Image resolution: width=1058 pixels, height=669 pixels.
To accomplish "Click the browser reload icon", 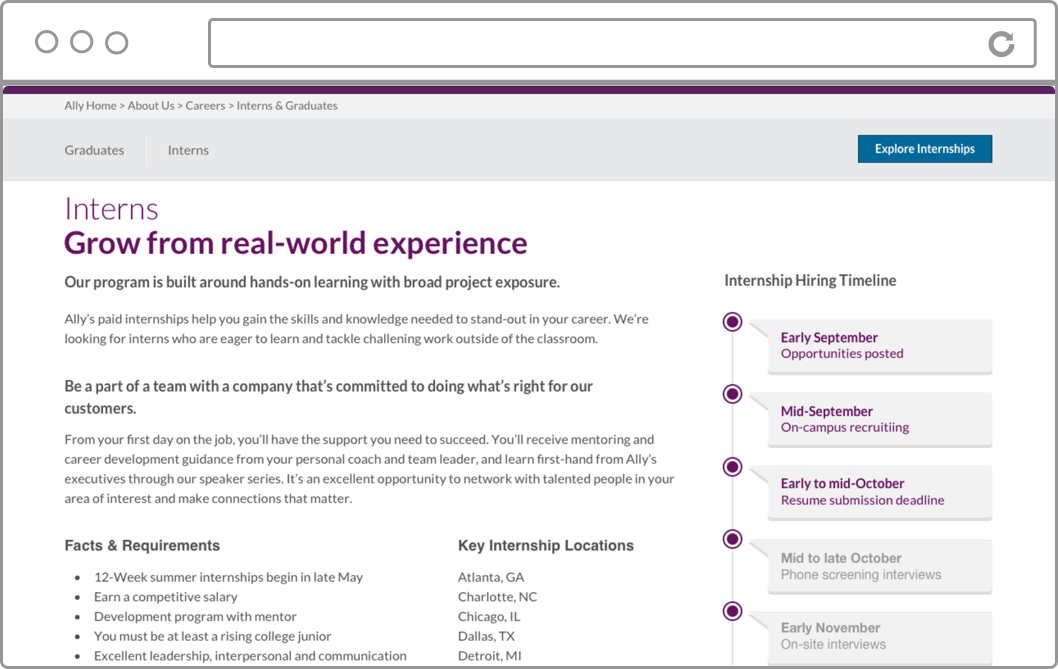I will coord(1001,44).
